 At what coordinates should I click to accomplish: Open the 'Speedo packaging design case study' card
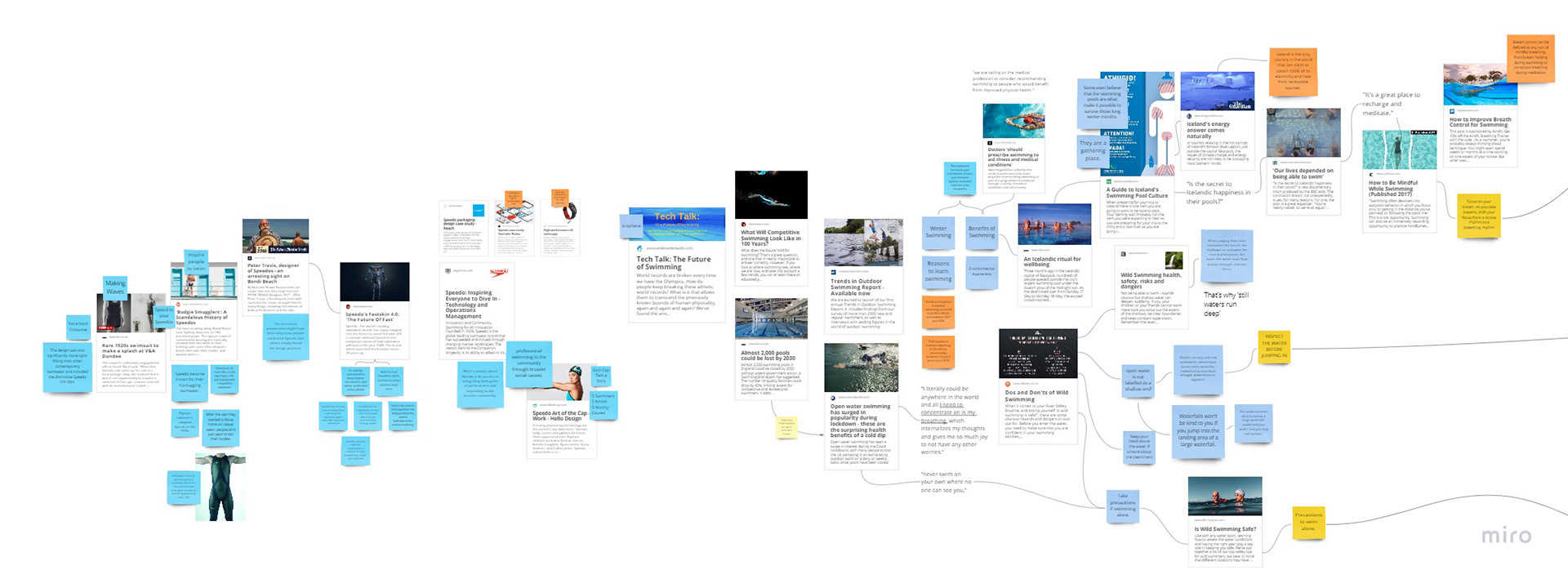(464, 228)
